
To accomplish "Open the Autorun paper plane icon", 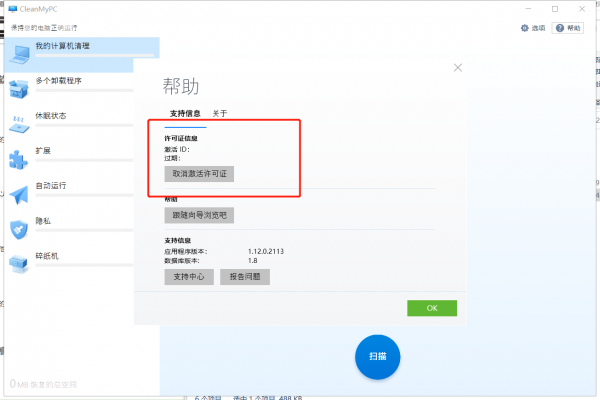I will 19,195.
